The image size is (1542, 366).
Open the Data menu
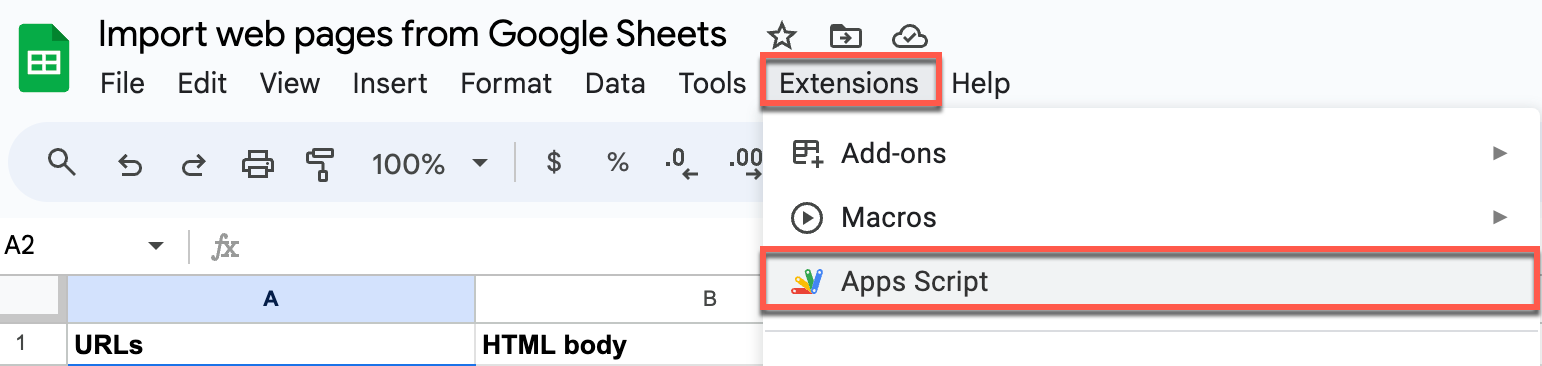pyautogui.click(x=615, y=83)
